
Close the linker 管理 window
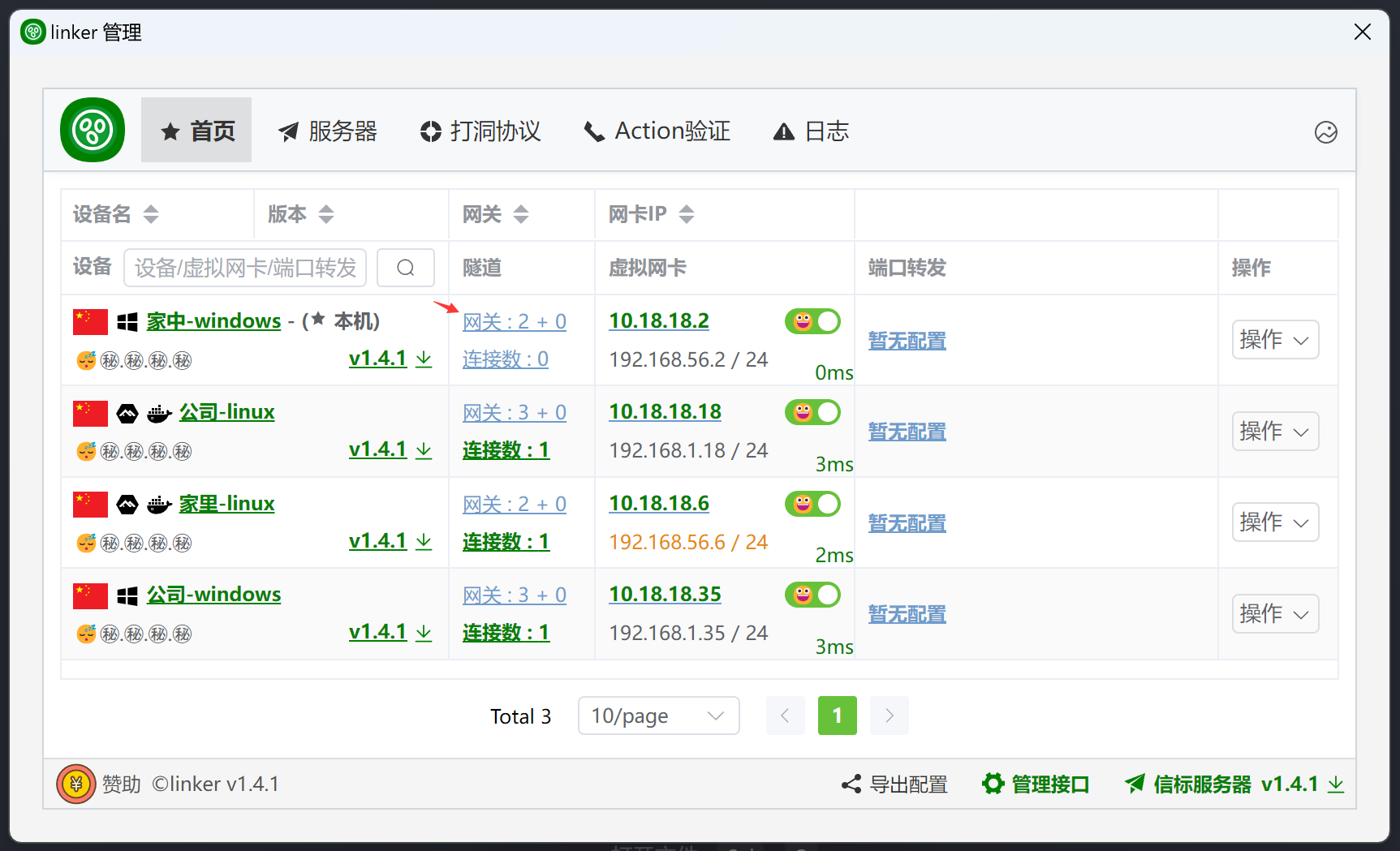(x=1363, y=32)
